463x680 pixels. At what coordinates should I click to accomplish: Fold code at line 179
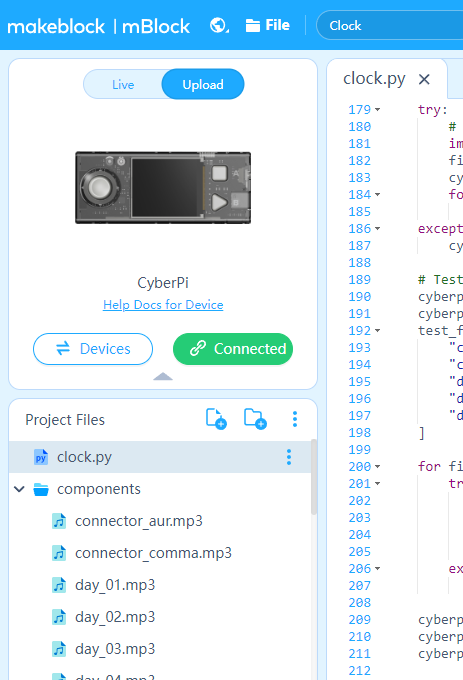tap(378, 110)
